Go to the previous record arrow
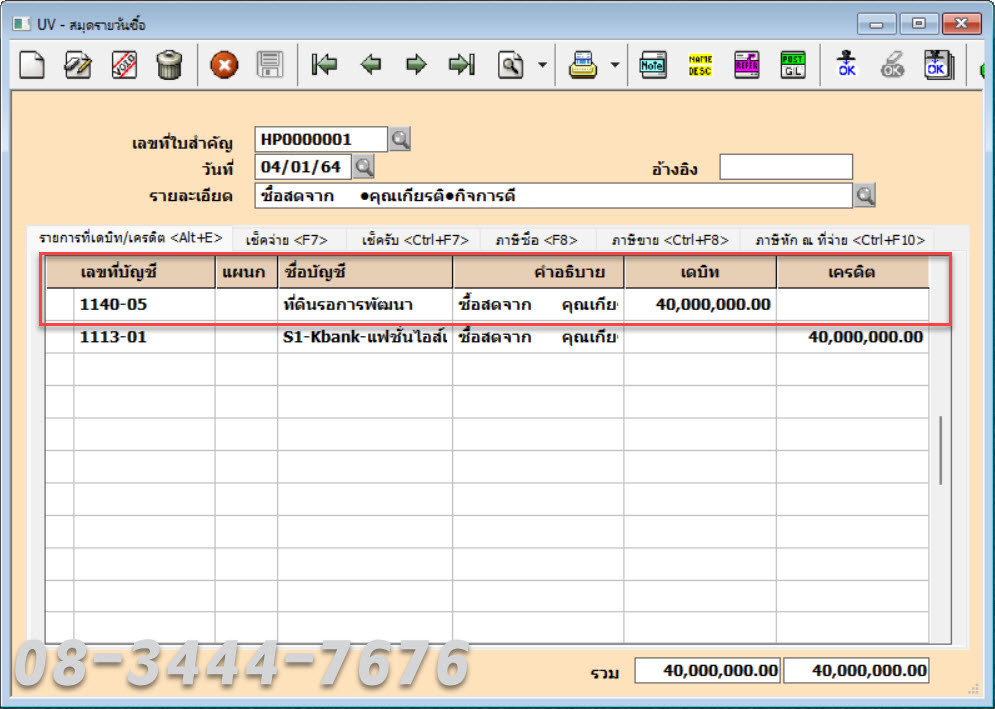The image size is (995, 709). (x=371, y=65)
